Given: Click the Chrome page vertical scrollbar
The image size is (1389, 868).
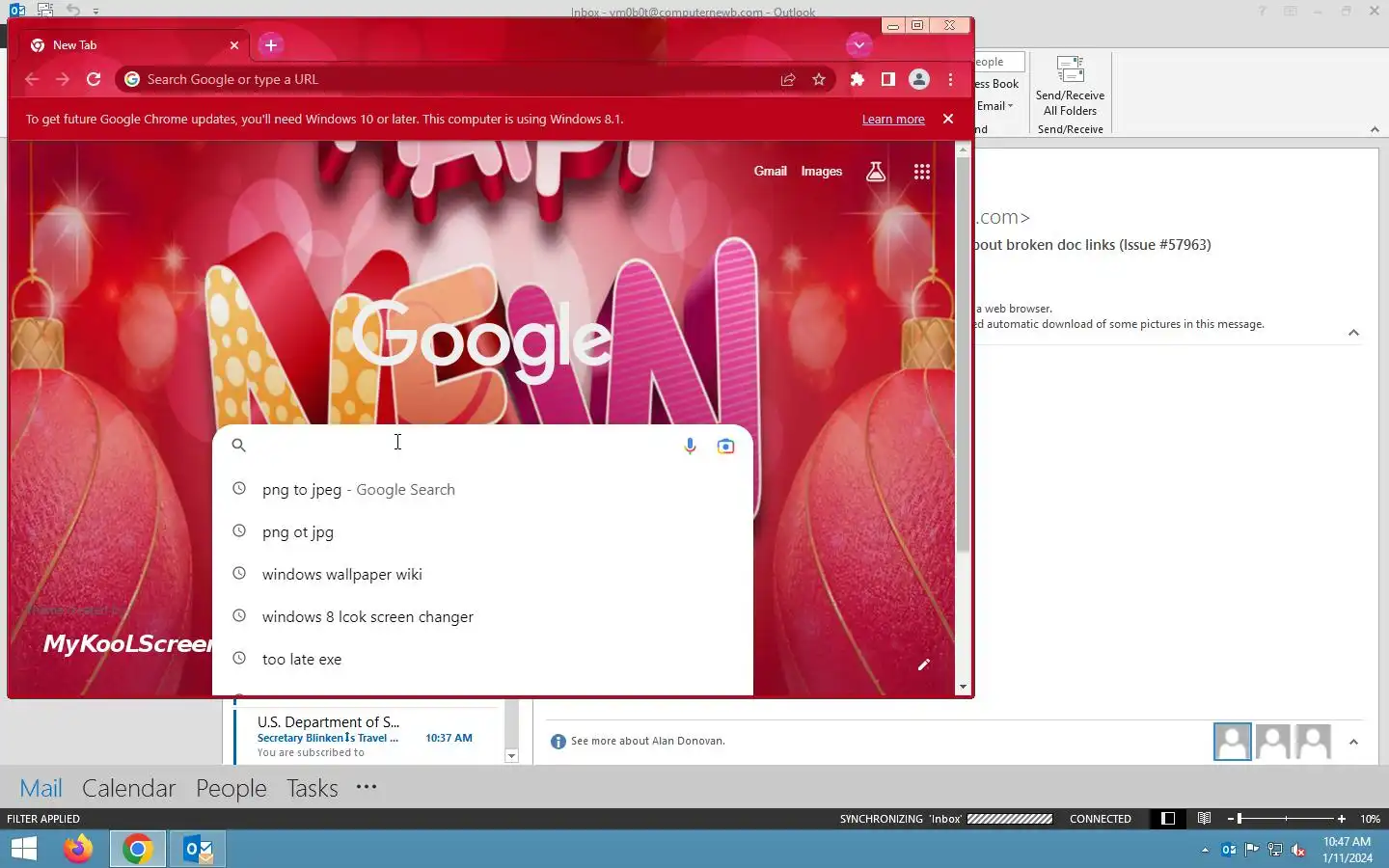Looking at the screenshot, I should pos(963,355).
